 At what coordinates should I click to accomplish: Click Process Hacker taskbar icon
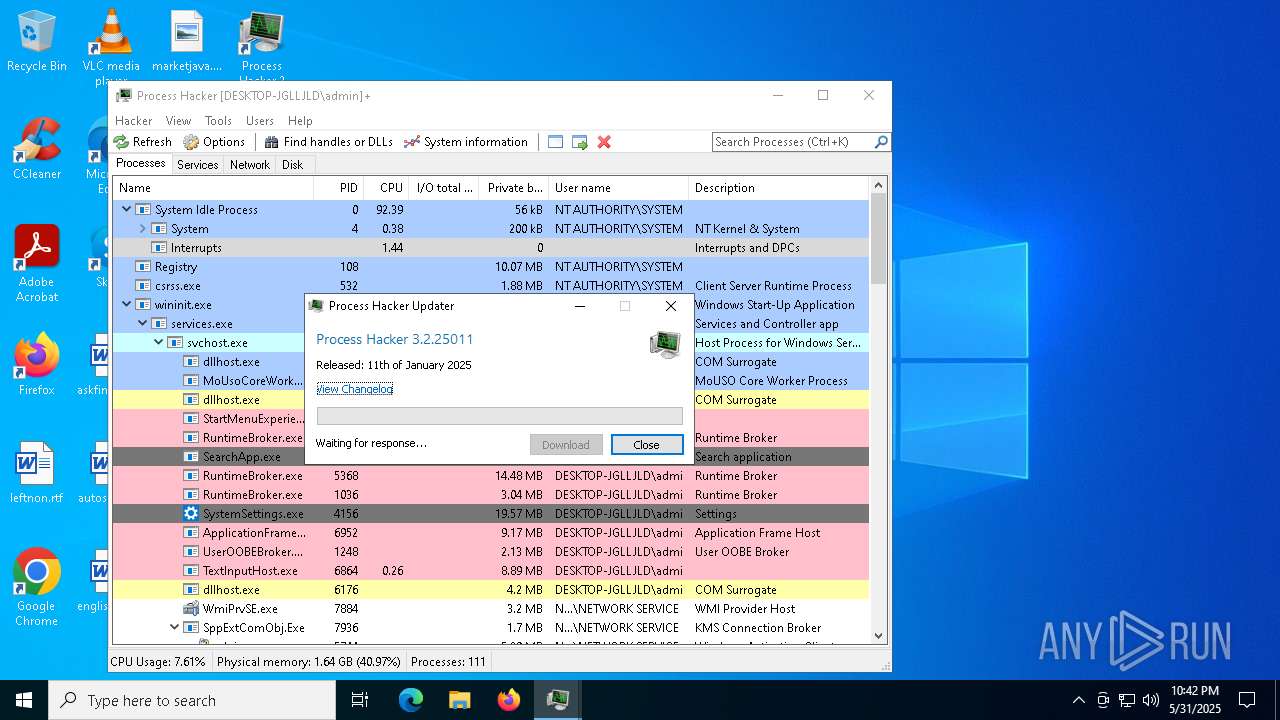[x=558, y=700]
